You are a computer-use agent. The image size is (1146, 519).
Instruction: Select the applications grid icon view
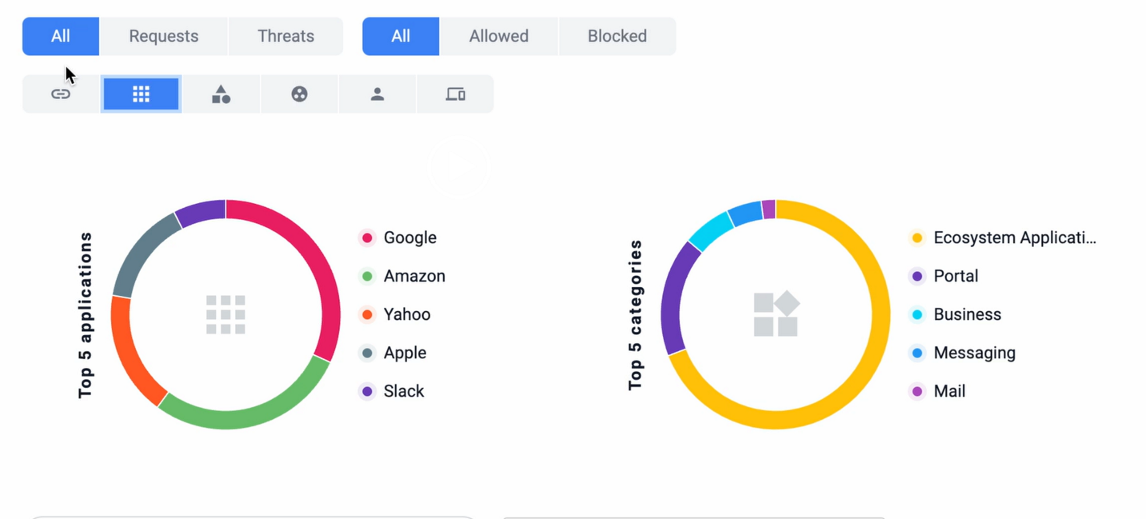(141, 94)
